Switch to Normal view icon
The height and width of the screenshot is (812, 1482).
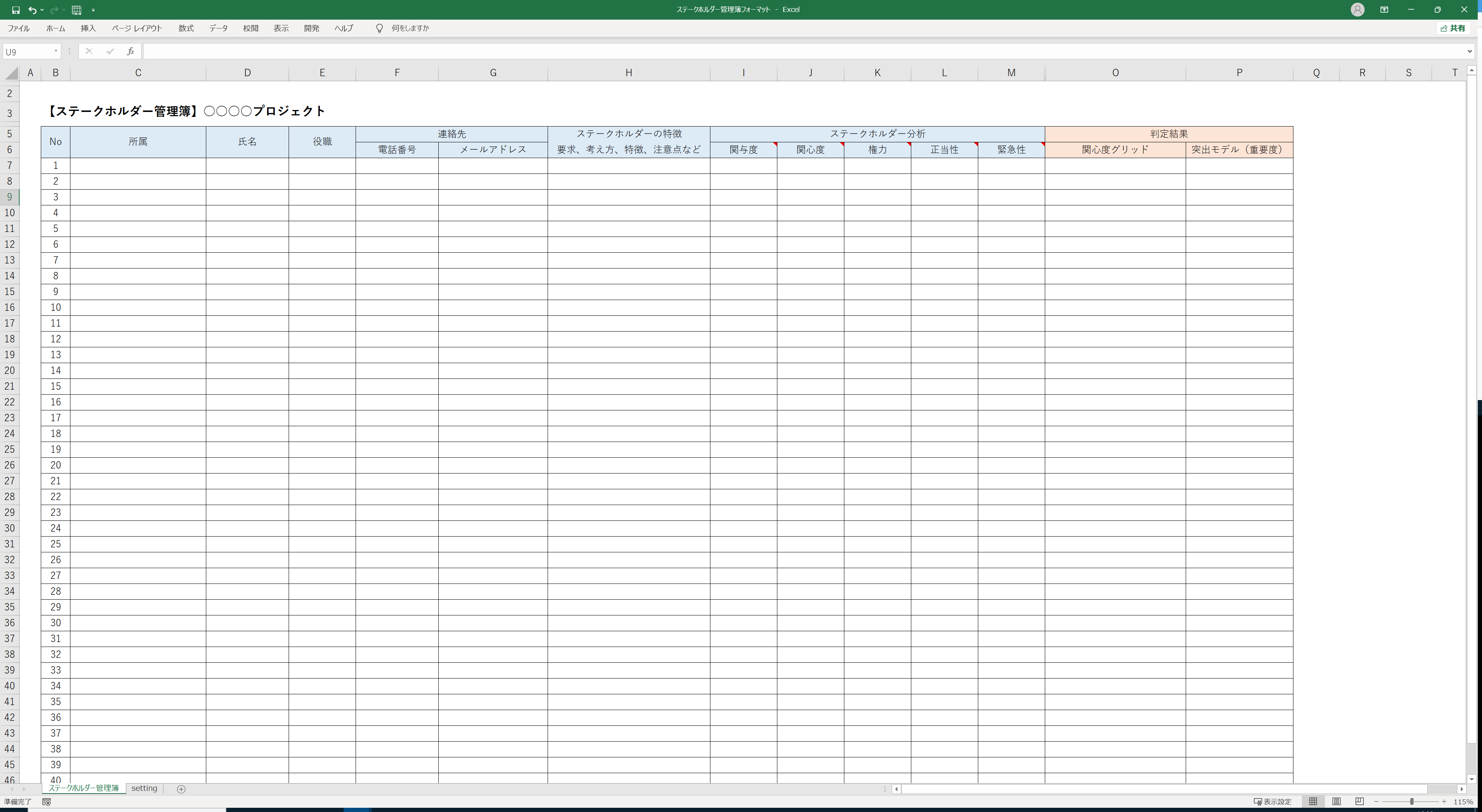click(x=1313, y=802)
